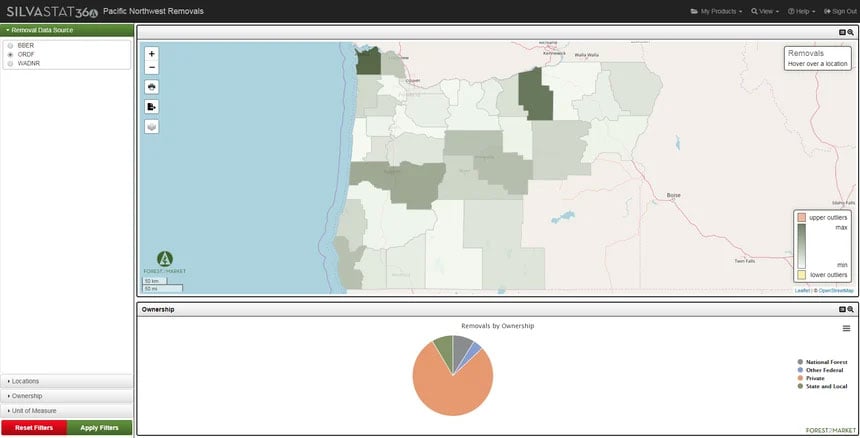
Task: Zoom in on the map
Action: (152, 54)
